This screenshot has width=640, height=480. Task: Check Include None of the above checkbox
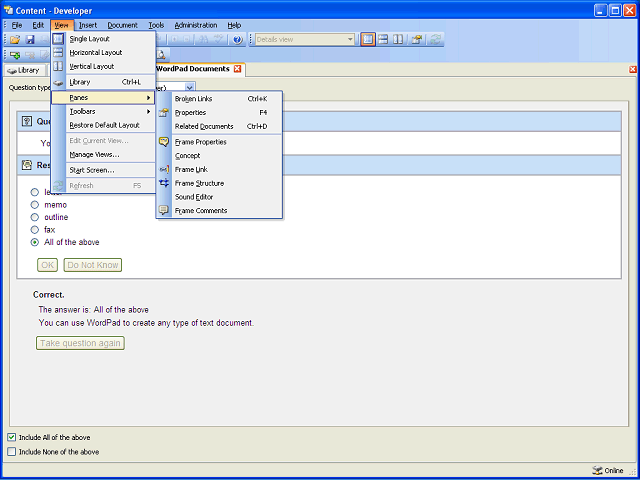tap(12, 452)
